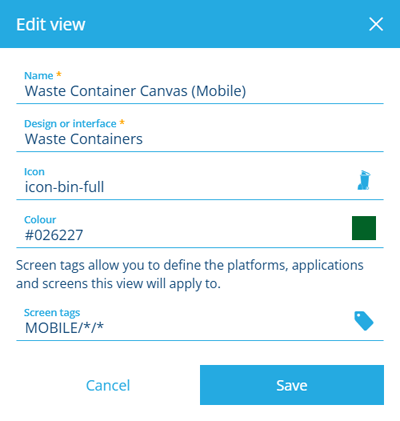Select the asterisk beside Design or interface
The image size is (400, 421).
click(122, 122)
